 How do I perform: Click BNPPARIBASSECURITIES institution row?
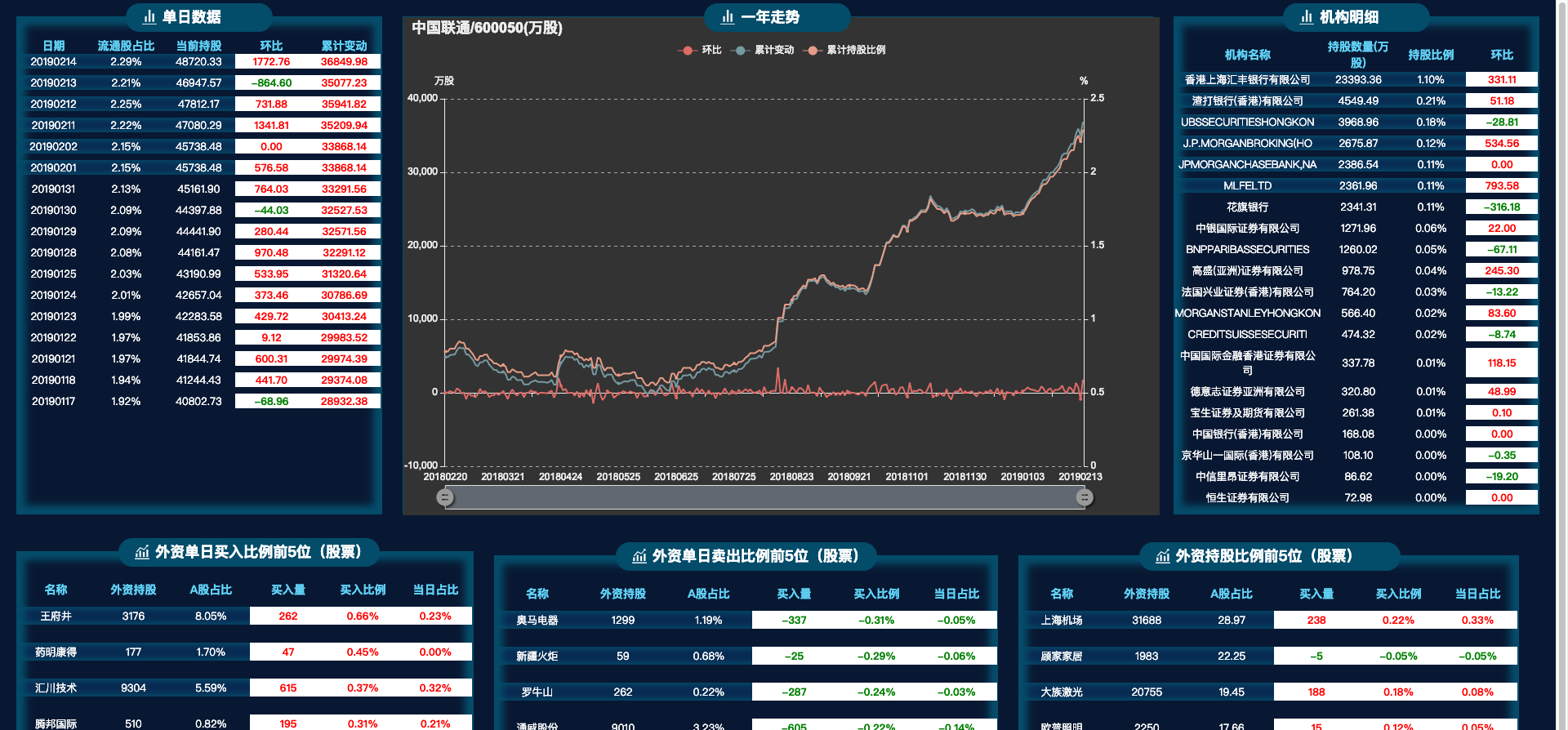pyautogui.click(x=1356, y=249)
